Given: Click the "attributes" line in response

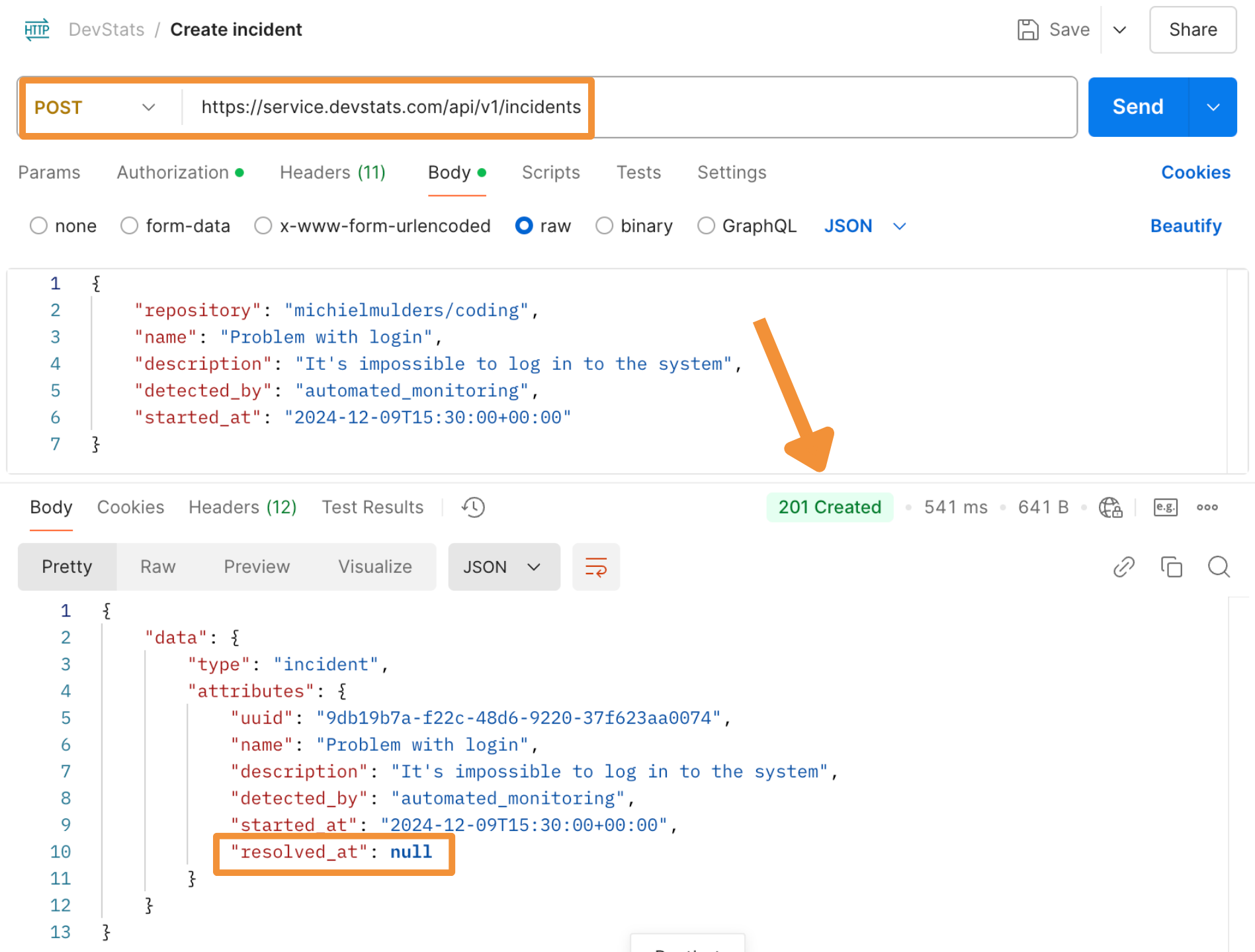Looking at the screenshot, I should (x=267, y=691).
